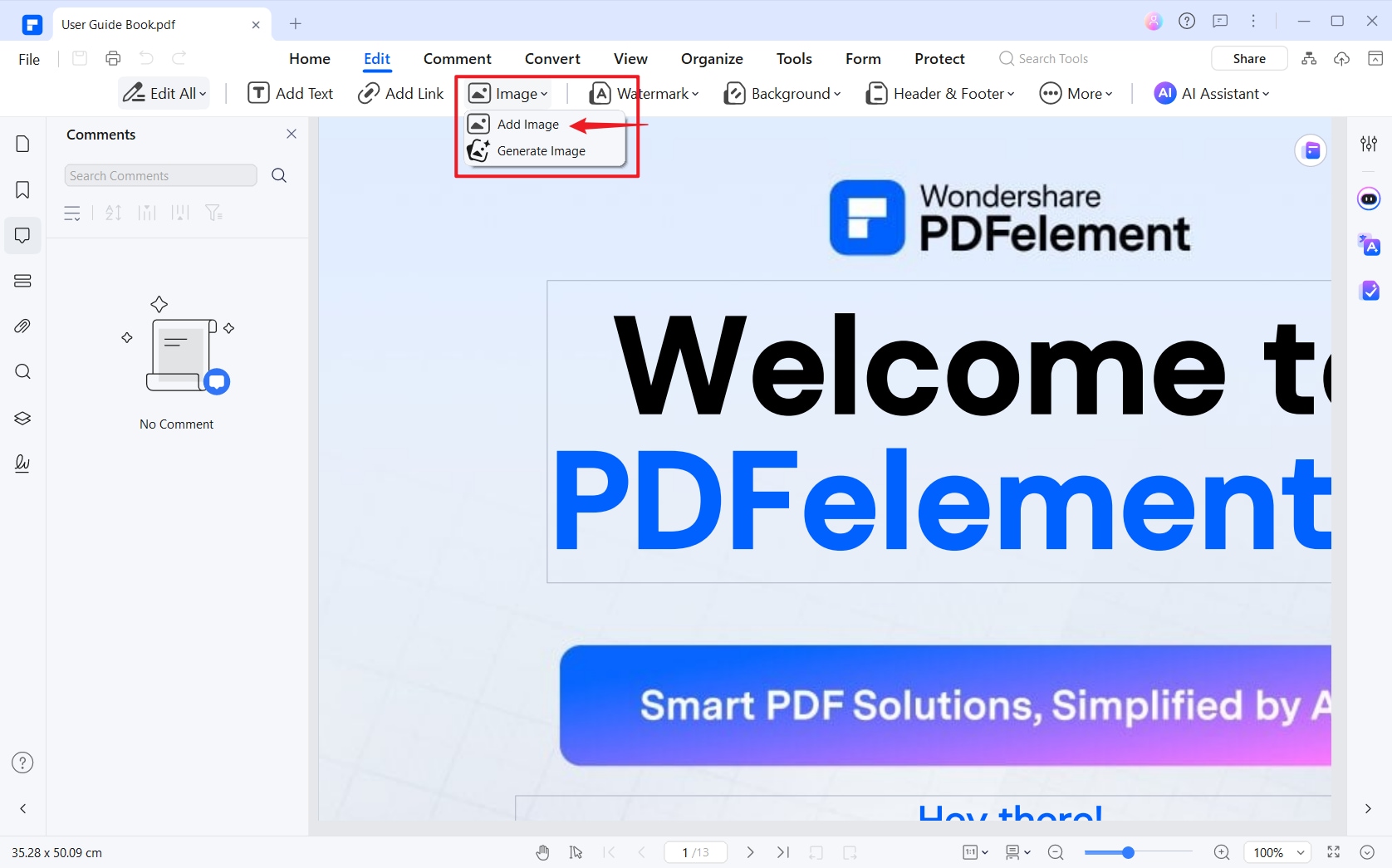Click the Print icon

[x=113, y=58]
